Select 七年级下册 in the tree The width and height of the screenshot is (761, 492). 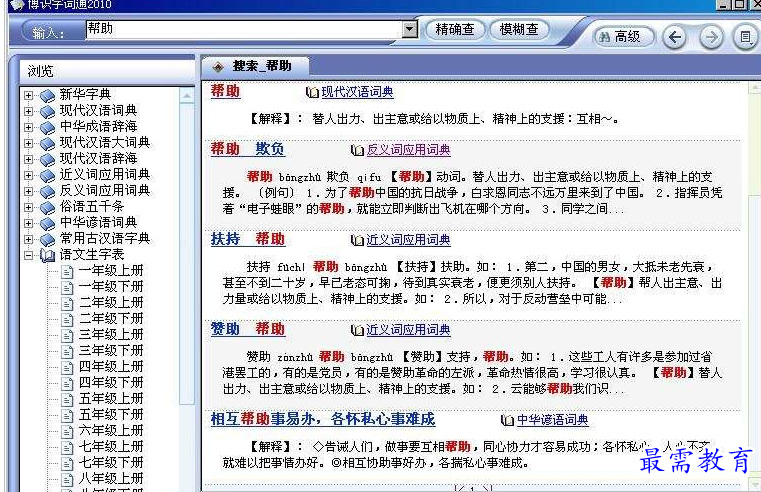tap(111, 463)
